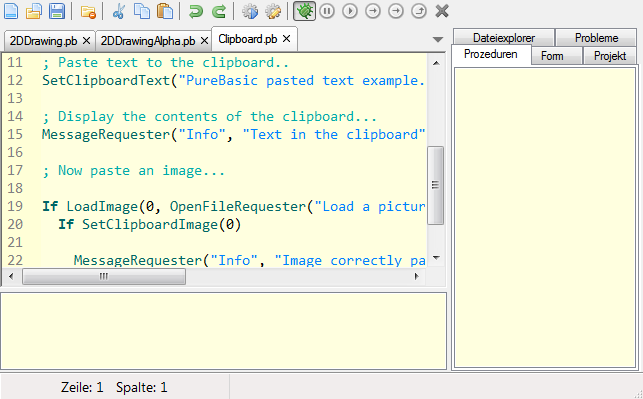Screen dimensions: 643x399
Task: Step out with curved arrow circle icon
Action: coord(419,11)
